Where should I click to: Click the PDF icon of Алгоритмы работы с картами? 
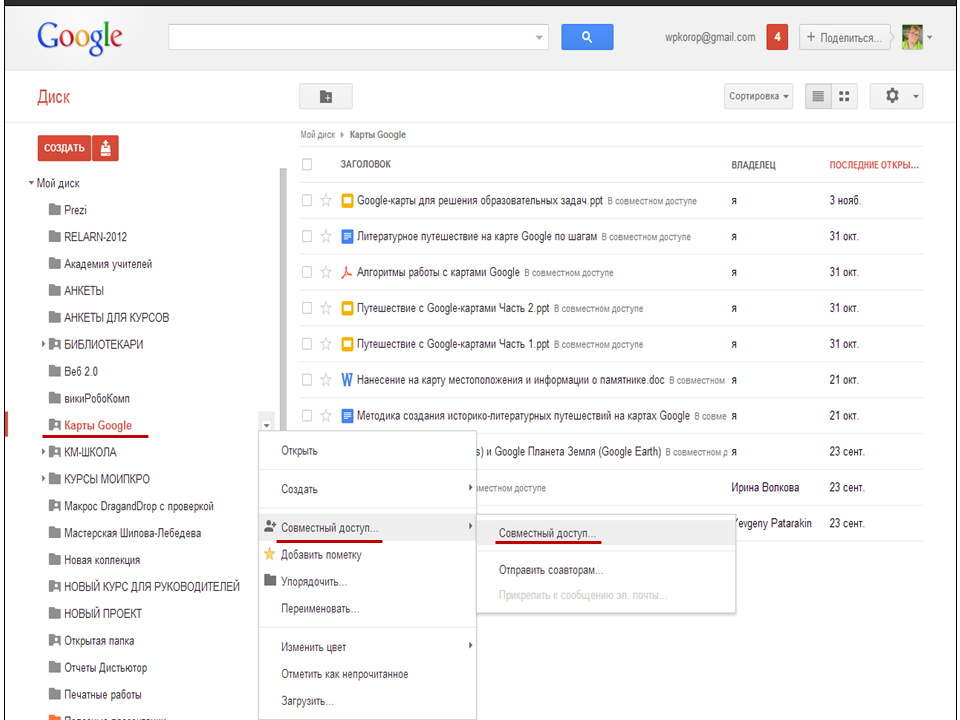point(347,272)
